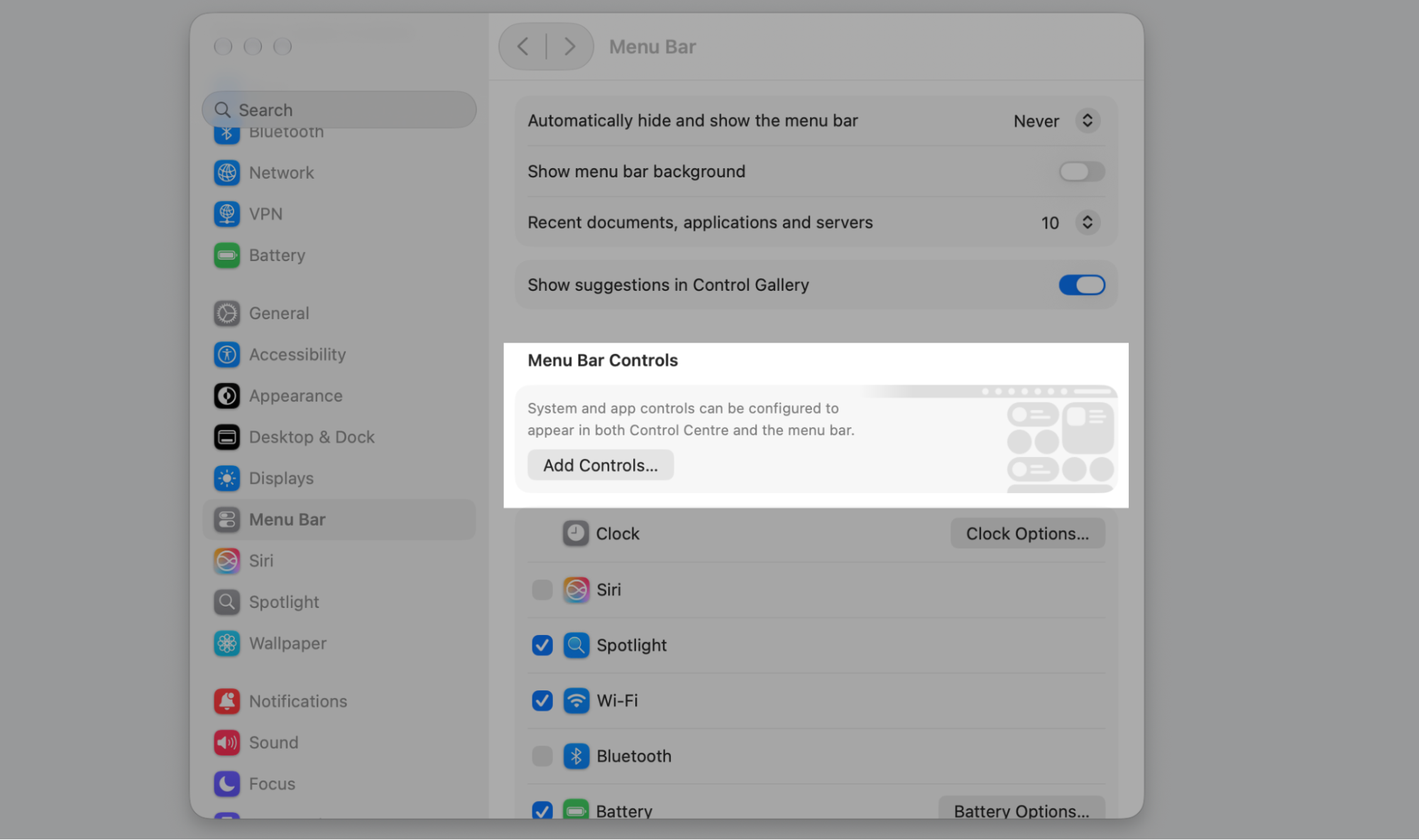Open General gear icon in sidebar

226,313
